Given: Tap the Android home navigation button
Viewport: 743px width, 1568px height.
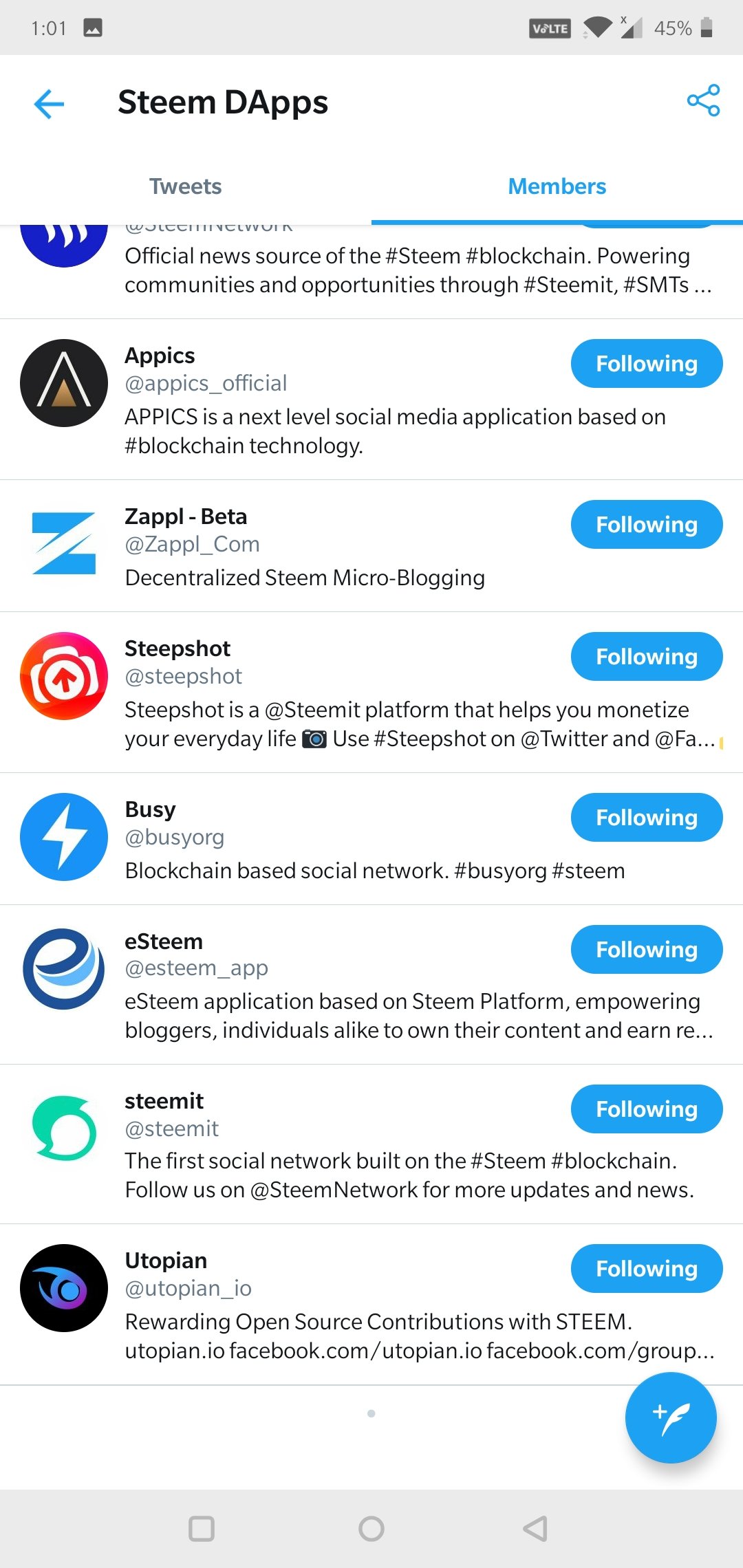Looking at the screenshot, I should (x=371, y=1529).
